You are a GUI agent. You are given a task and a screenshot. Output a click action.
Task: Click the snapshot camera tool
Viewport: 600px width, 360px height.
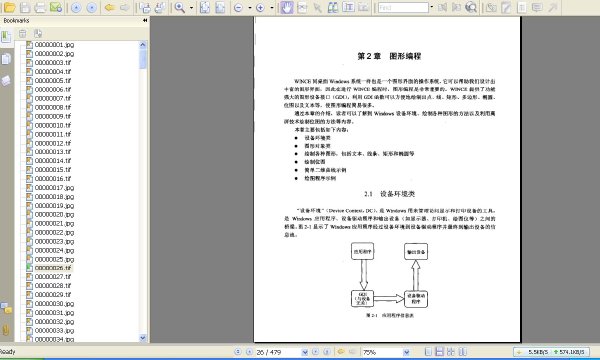[363, 7]
